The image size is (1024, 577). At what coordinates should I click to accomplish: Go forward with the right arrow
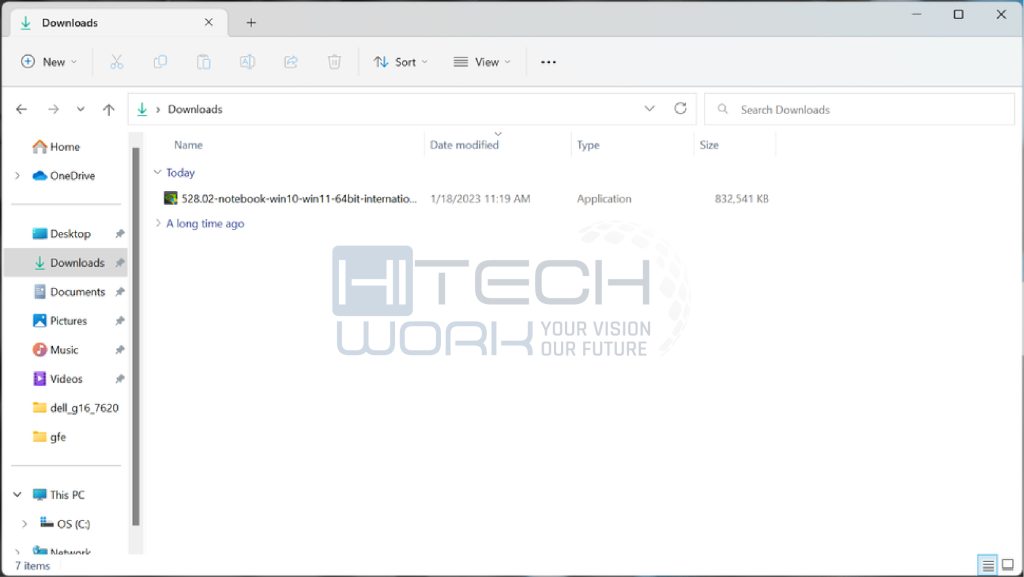tap(54, 109)
